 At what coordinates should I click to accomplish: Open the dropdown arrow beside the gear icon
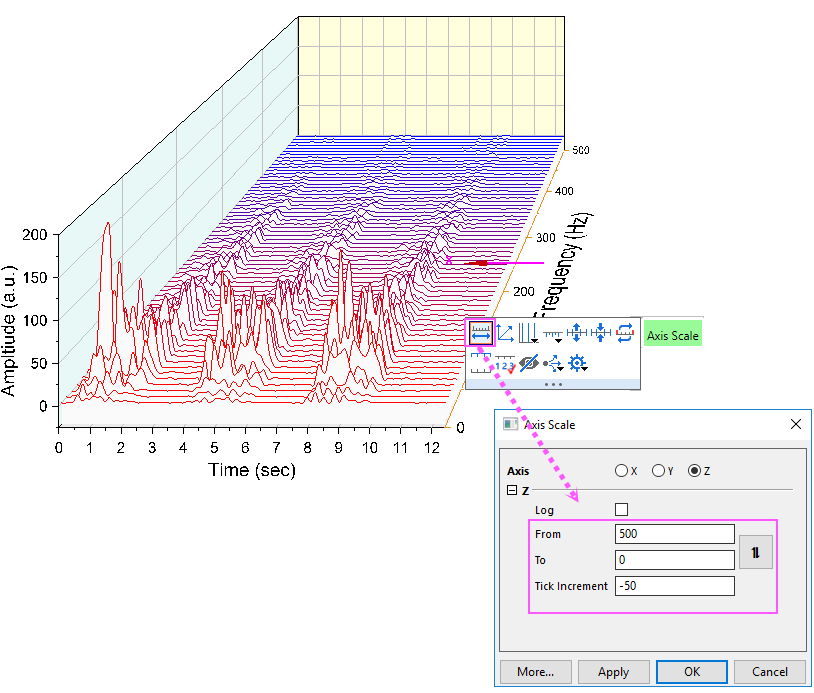tap(585, 368)
